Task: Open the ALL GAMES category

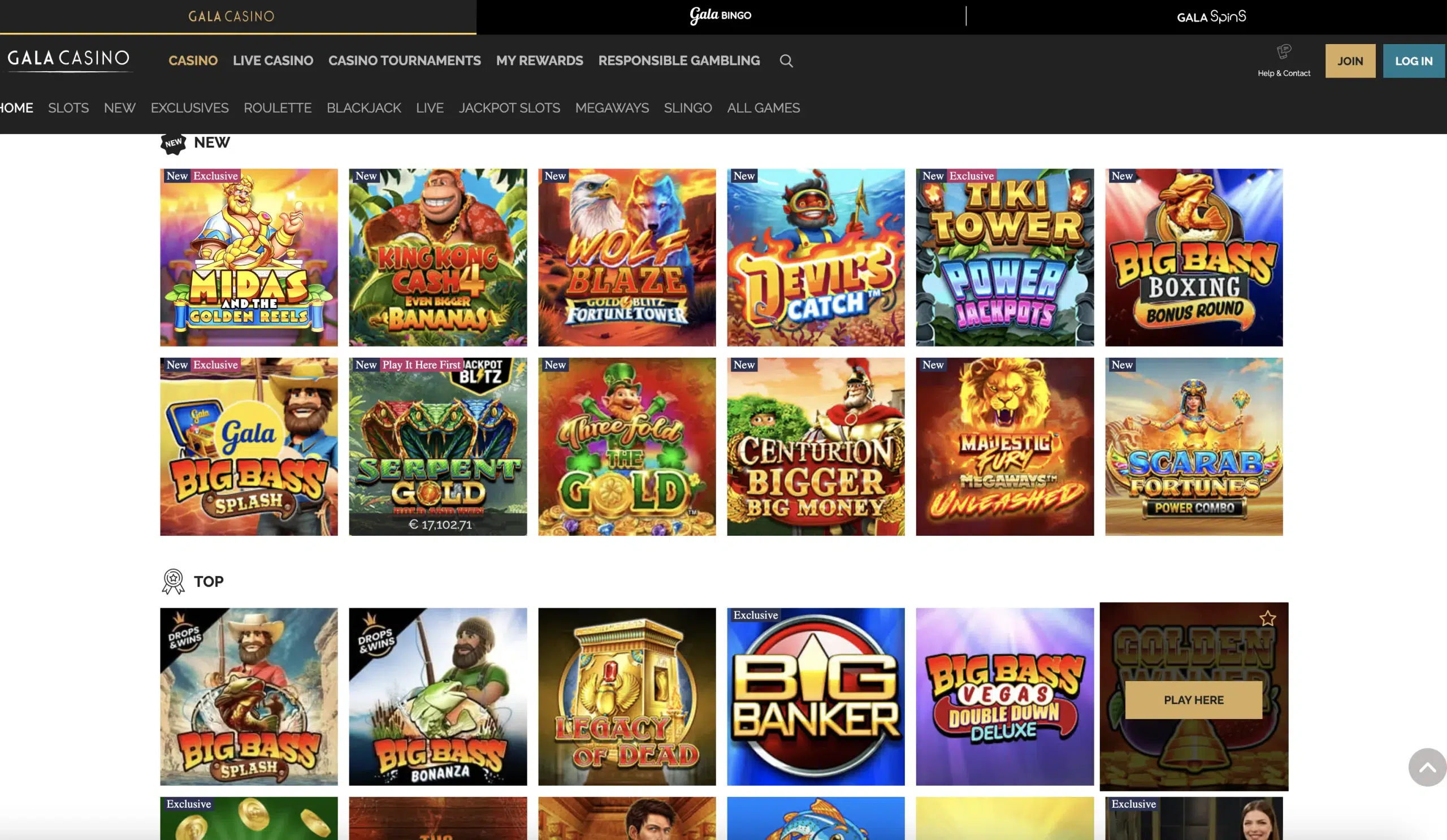Action: tap(764, 108)
